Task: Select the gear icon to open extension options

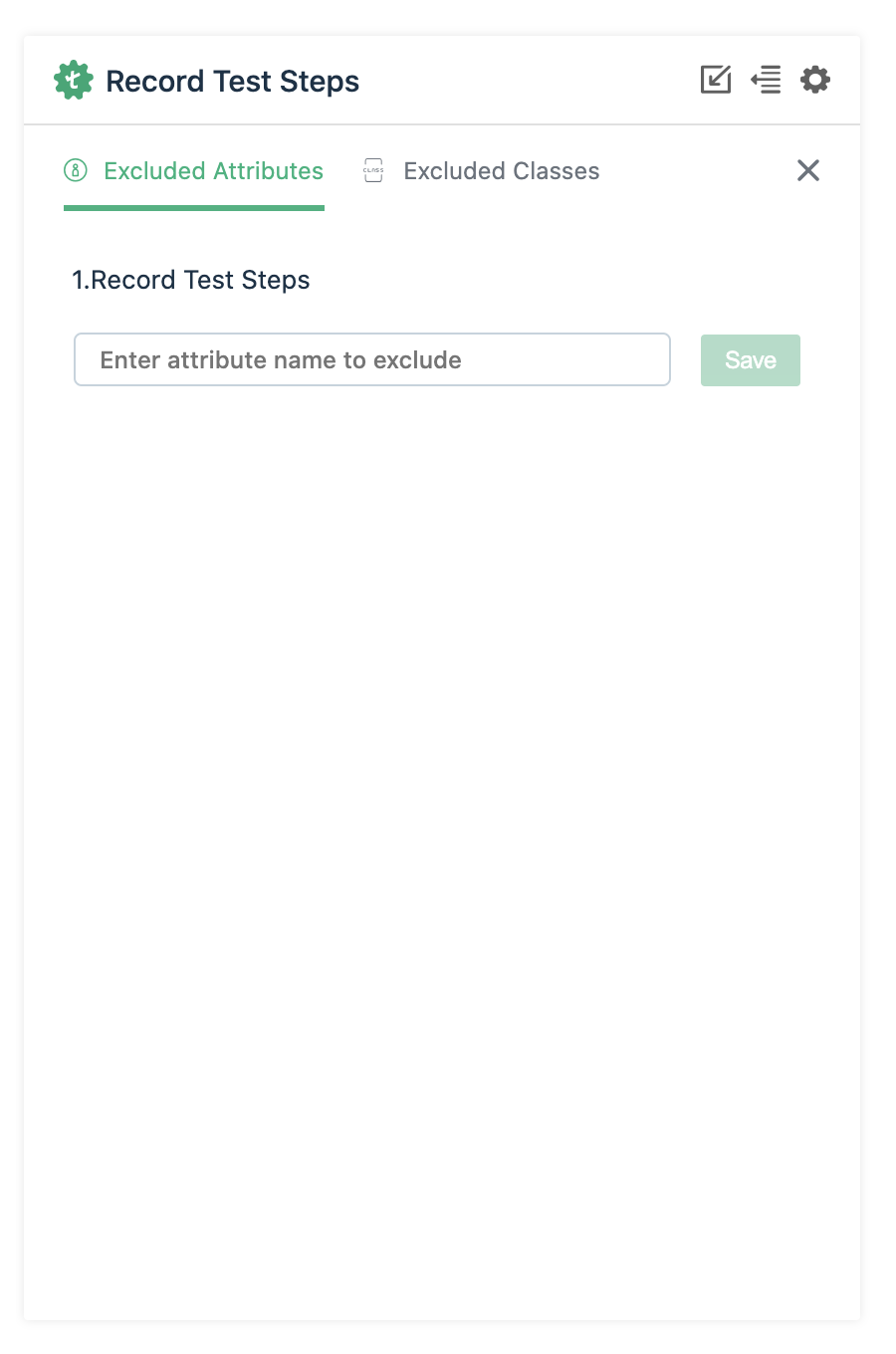Action: click(814, 80)
